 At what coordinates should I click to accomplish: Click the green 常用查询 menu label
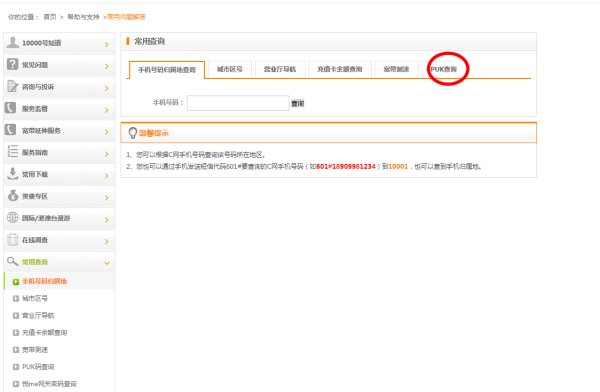point(35,262)
